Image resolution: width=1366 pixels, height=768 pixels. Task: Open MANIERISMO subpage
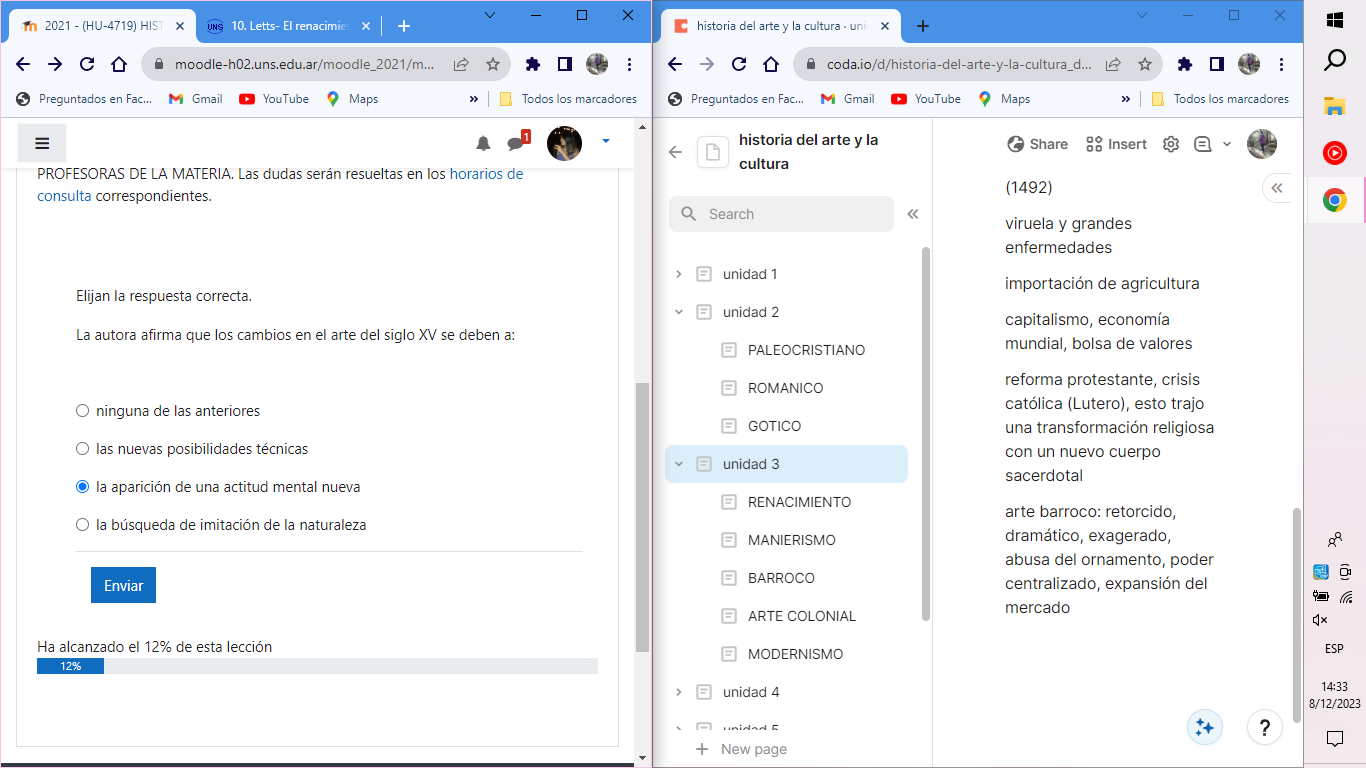coord(791,540)
